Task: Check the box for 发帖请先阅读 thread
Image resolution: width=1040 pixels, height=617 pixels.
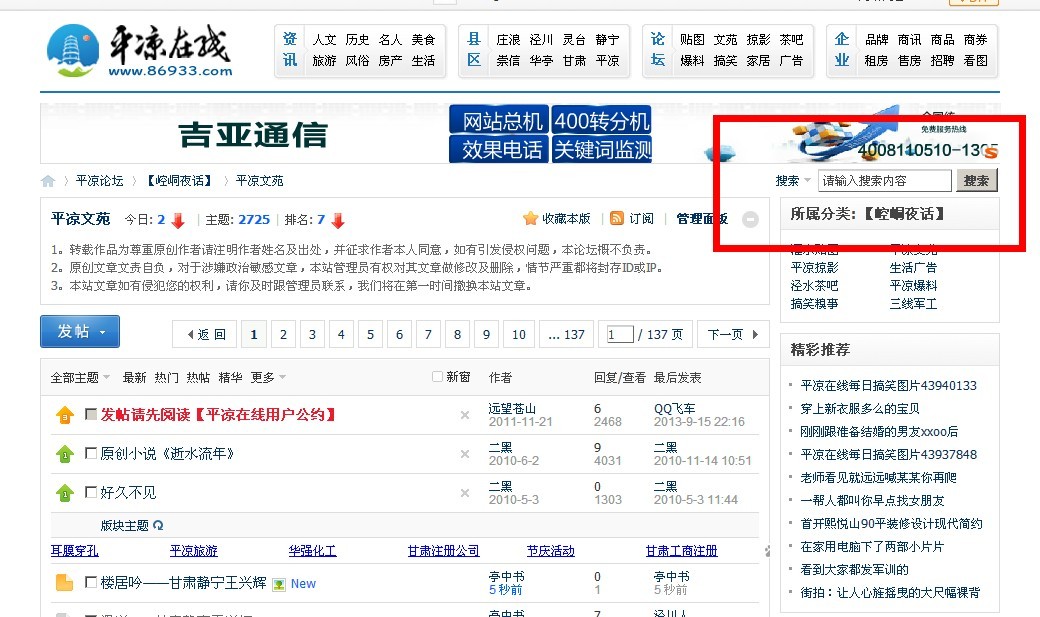Action: click(x=91, y=415)
